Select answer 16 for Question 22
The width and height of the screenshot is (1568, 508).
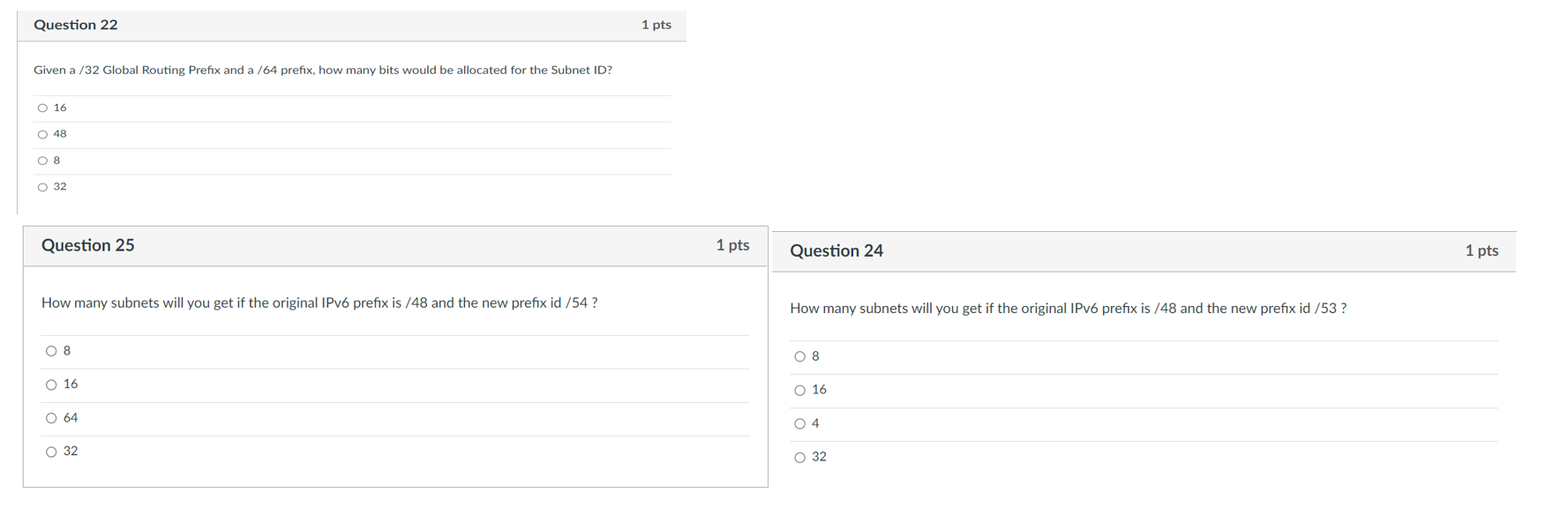42,108
